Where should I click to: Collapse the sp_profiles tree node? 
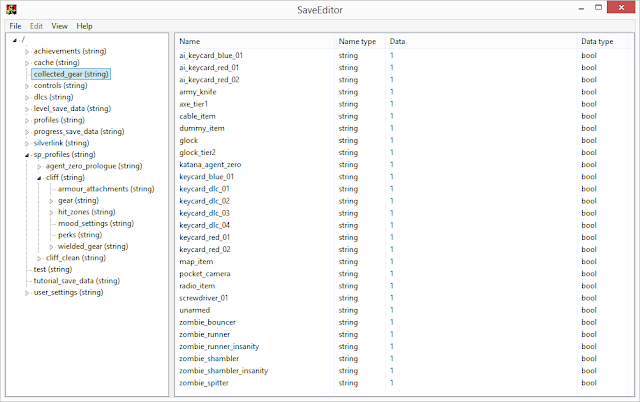click(x=28, y=155)
